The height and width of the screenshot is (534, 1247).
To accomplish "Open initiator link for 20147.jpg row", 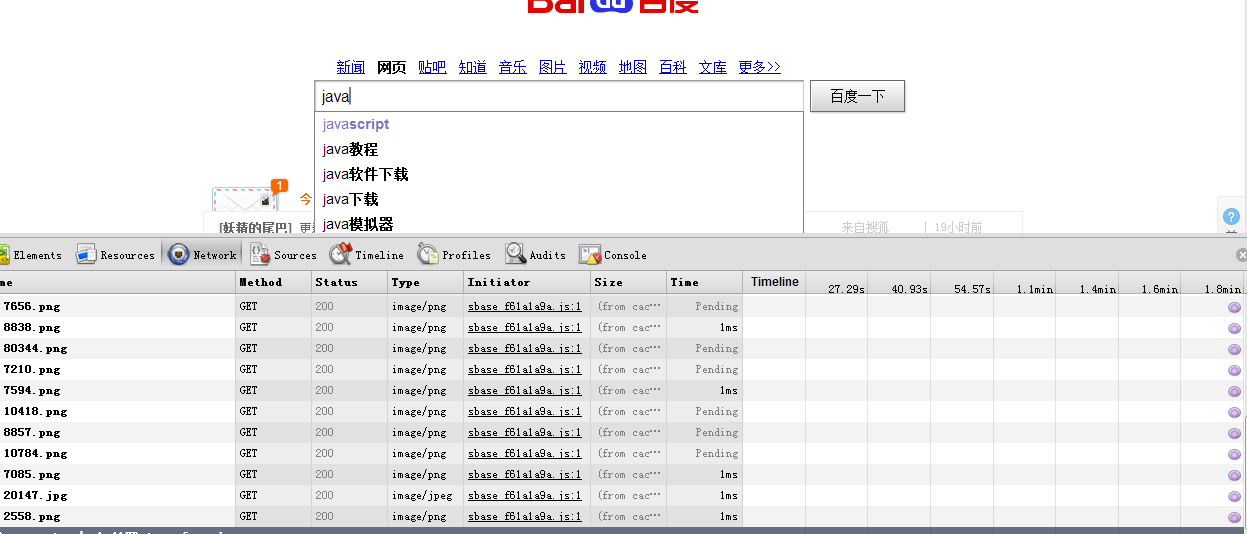I will (525, 496).
